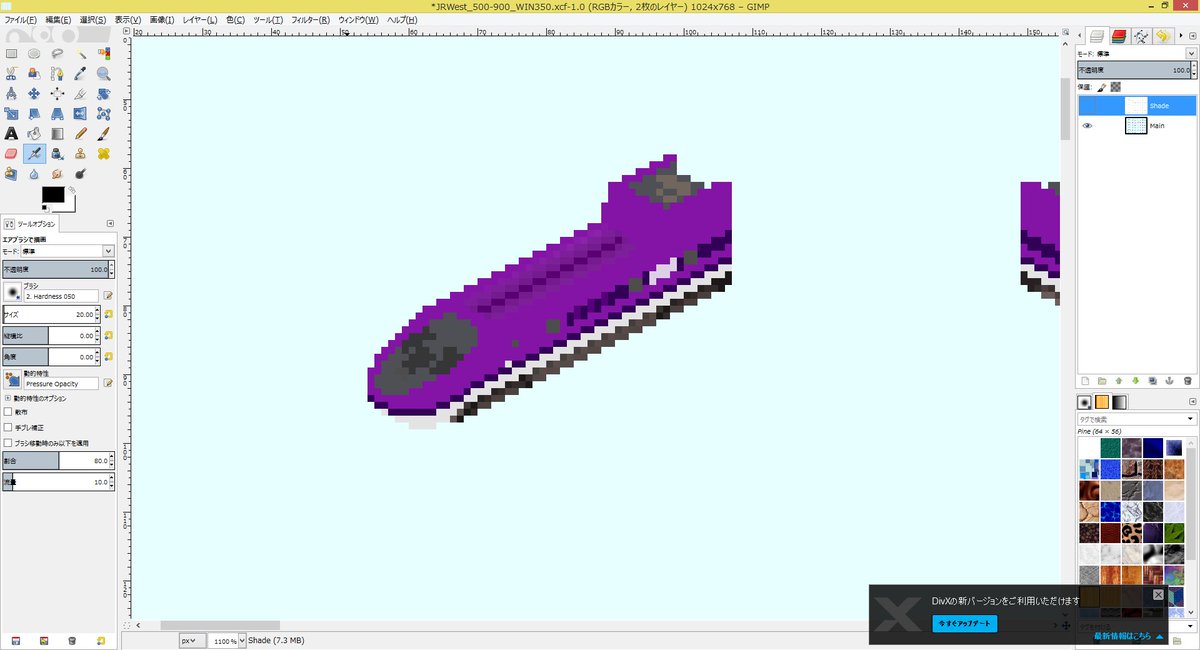Select the Alignment tool
The width and height of the screenshot is (1200, 650).
(57, 93)
